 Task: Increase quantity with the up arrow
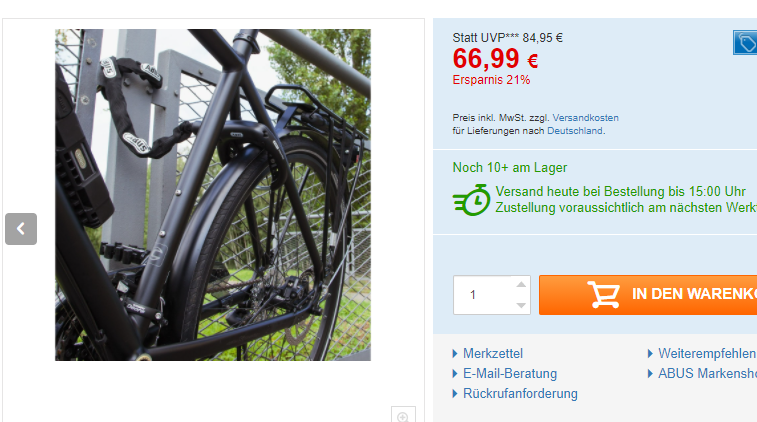point(521,284)
